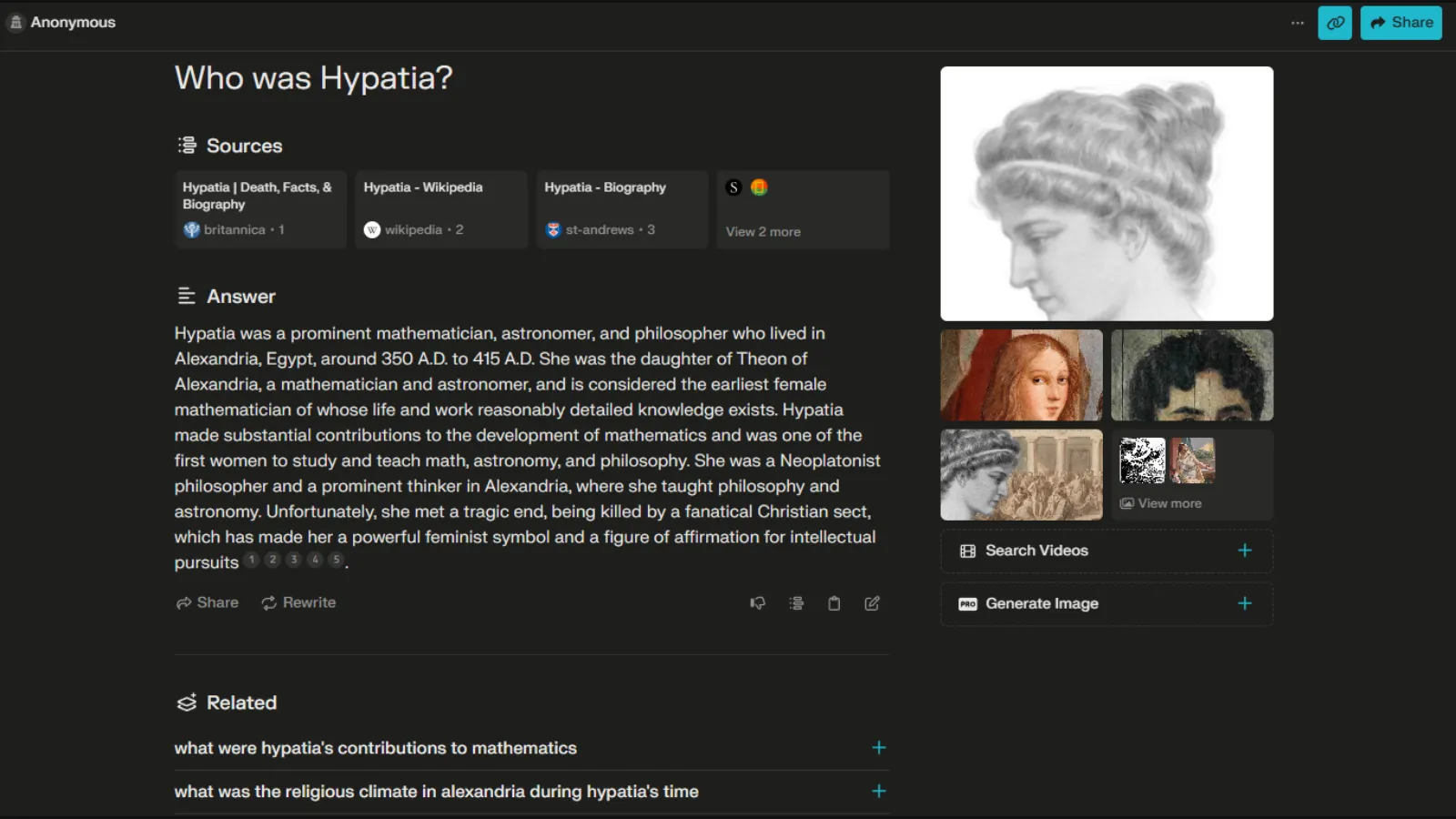
Task: Click the thumbs down feedback icon
Action: (x=757, y=603)
